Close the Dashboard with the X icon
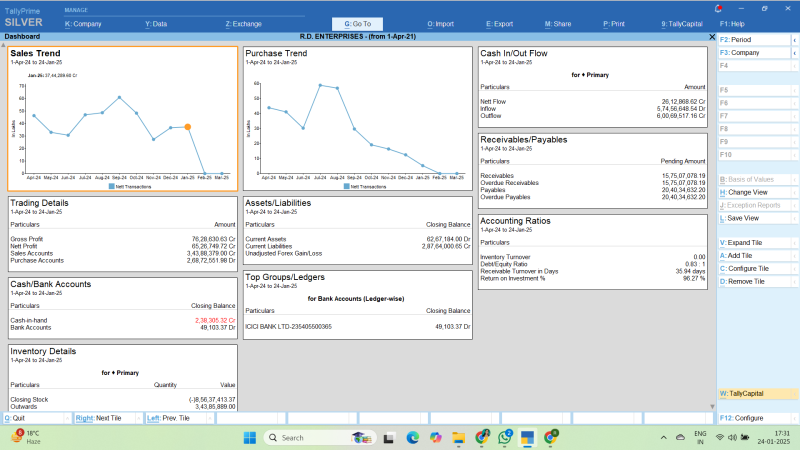800x450 pixels. [711, 36]
